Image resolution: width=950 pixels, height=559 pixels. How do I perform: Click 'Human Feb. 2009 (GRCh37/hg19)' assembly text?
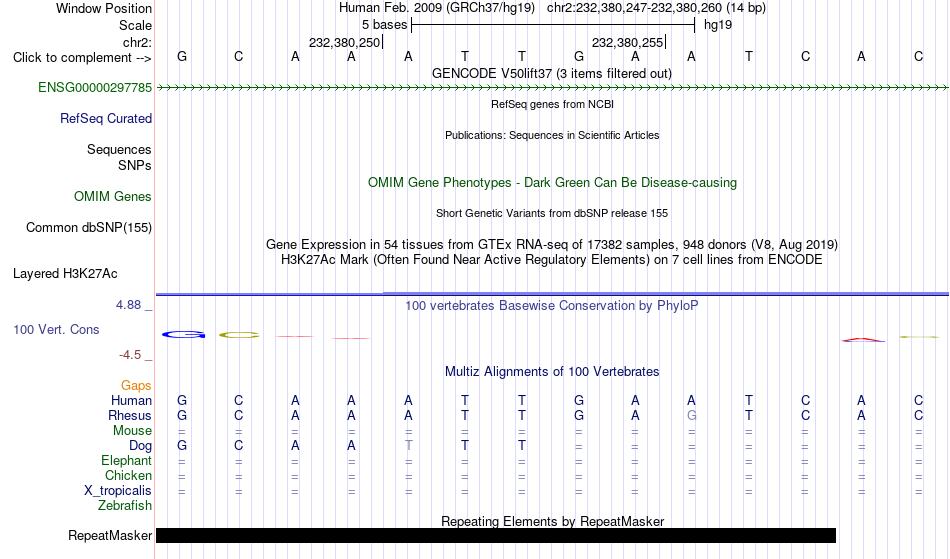click(437, 8)
